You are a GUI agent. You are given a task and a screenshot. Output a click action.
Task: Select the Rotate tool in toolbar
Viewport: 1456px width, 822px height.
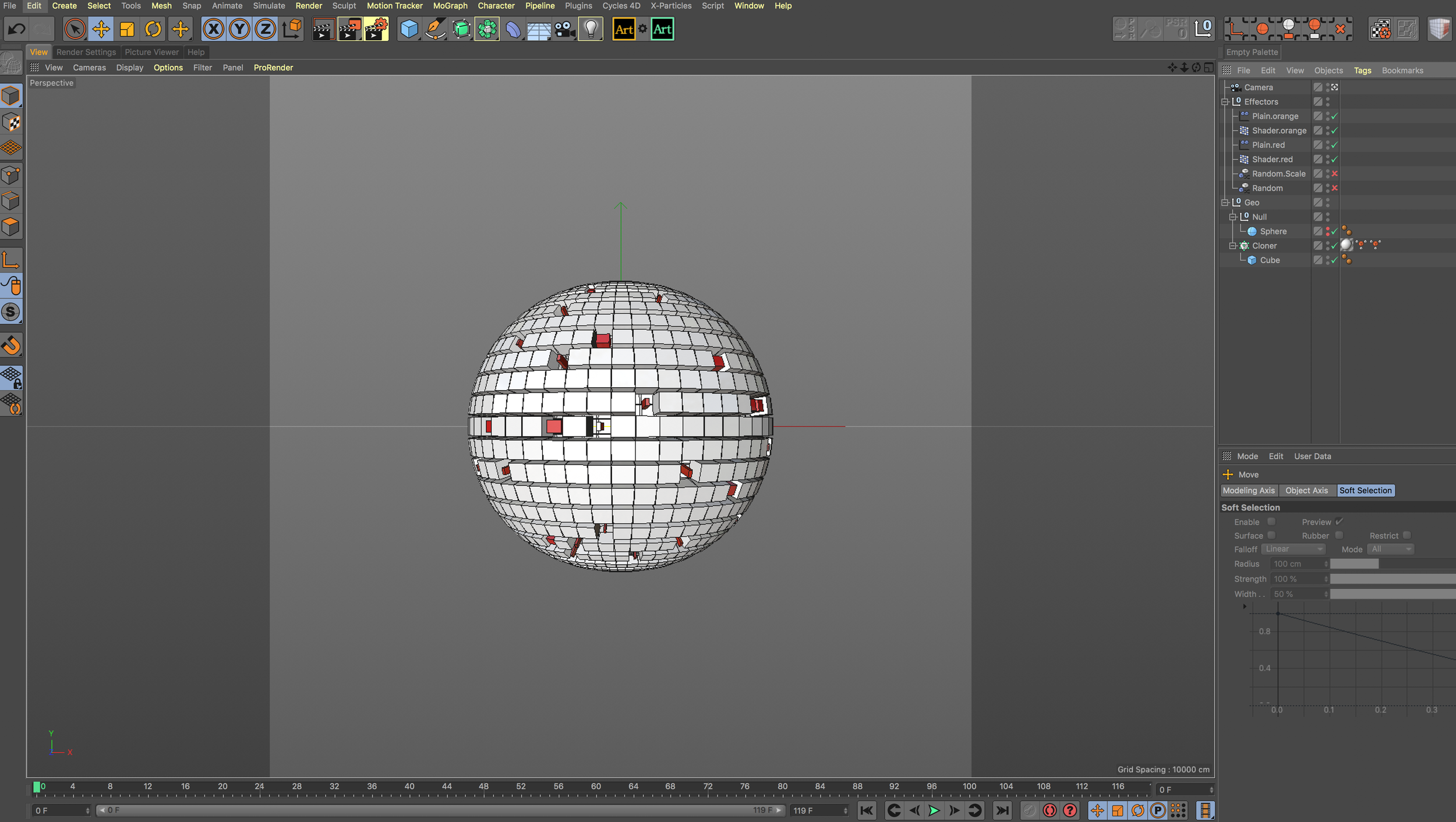(x=153, y=29)
